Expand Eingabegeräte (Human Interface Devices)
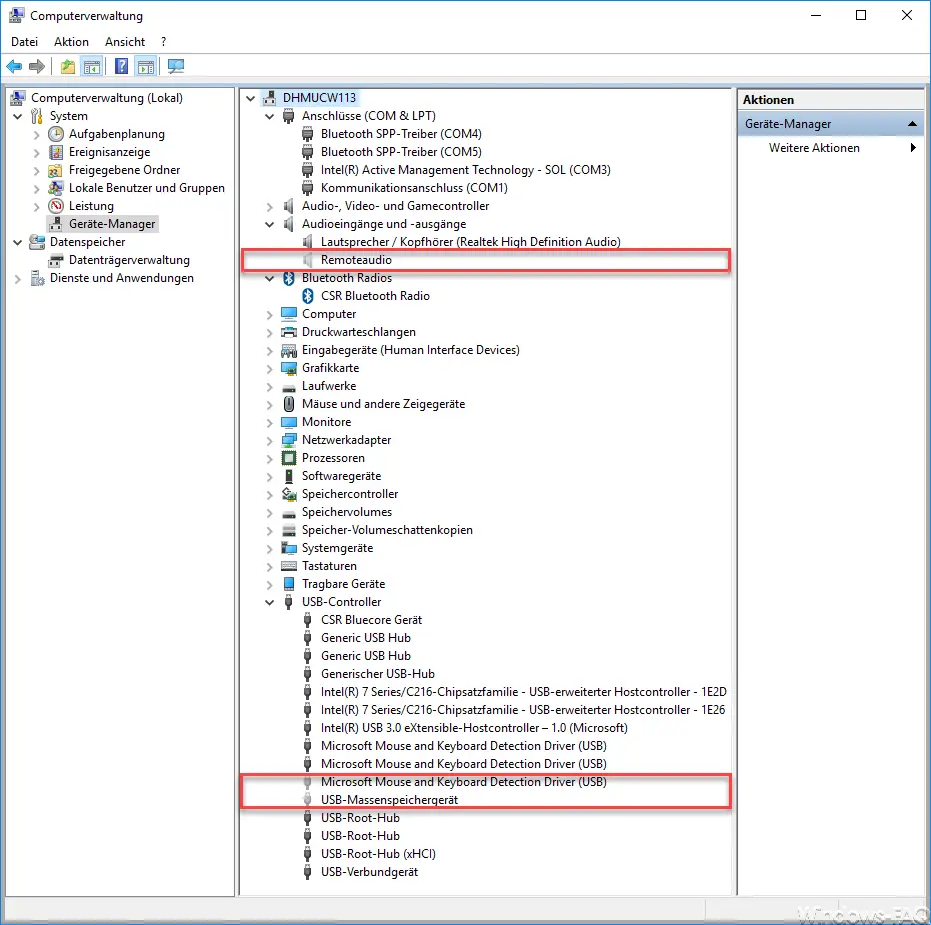Viewport: 931px width, 925px height. tap(270, 350)
